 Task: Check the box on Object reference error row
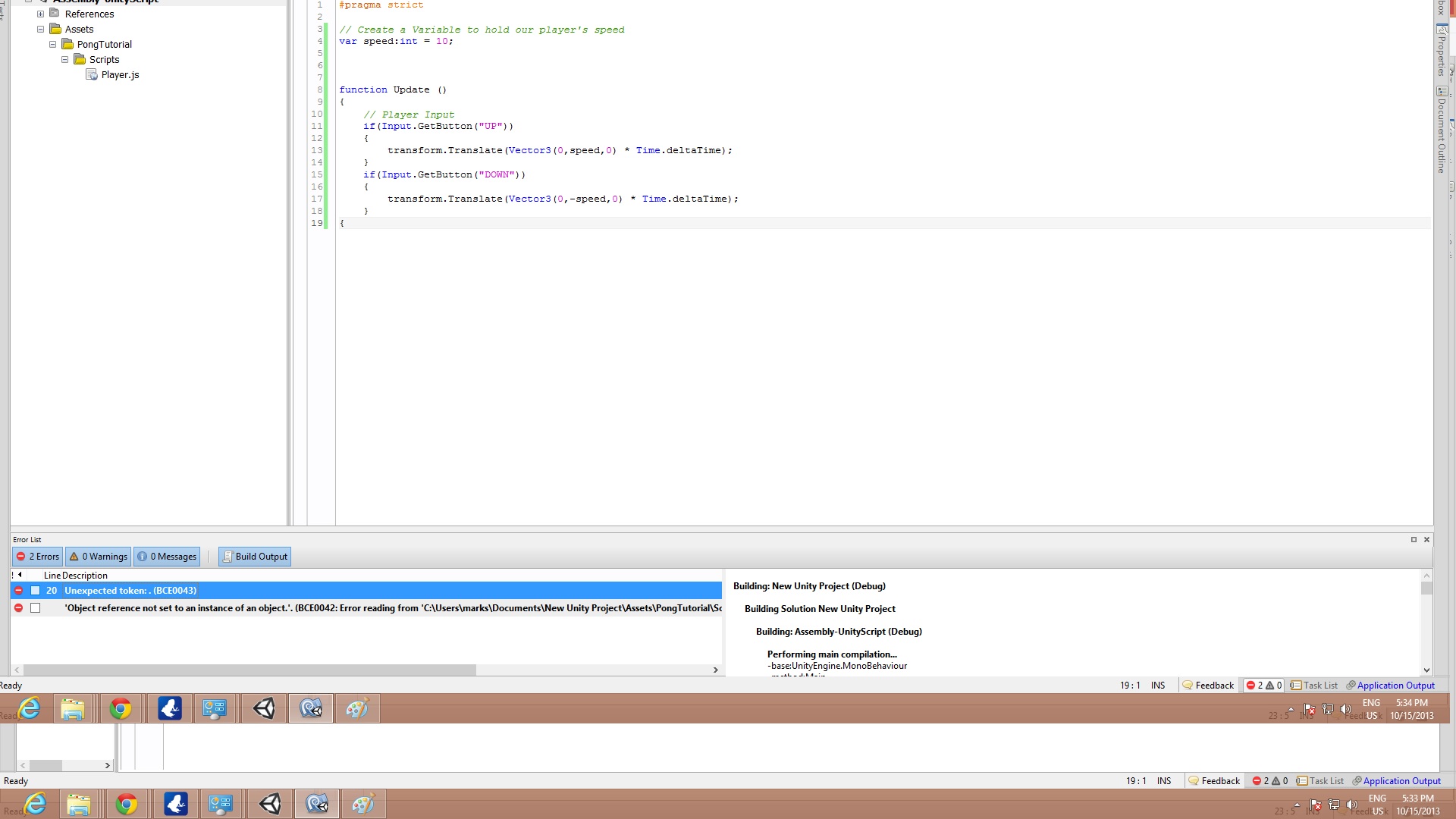click(35, 607)
